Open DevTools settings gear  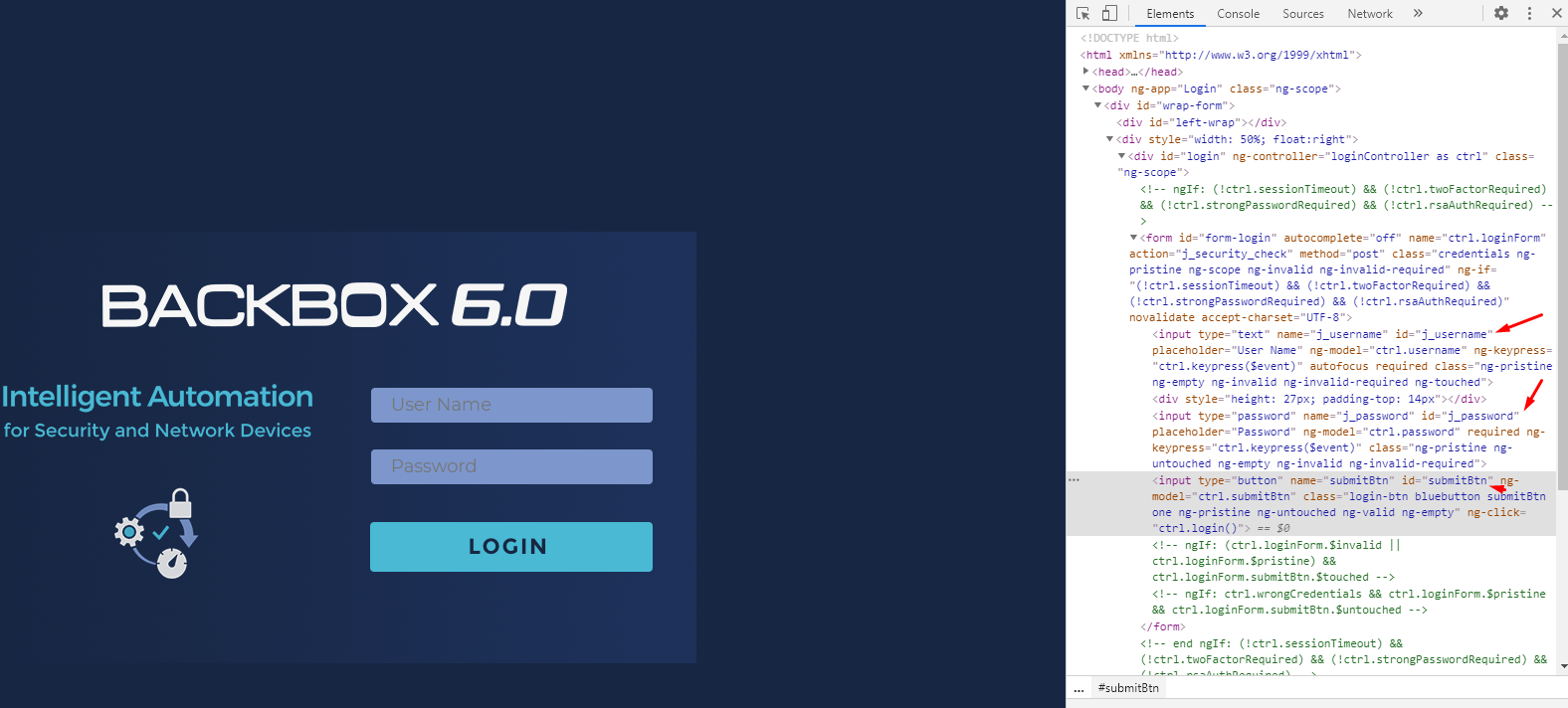[x=1501, y=13]
